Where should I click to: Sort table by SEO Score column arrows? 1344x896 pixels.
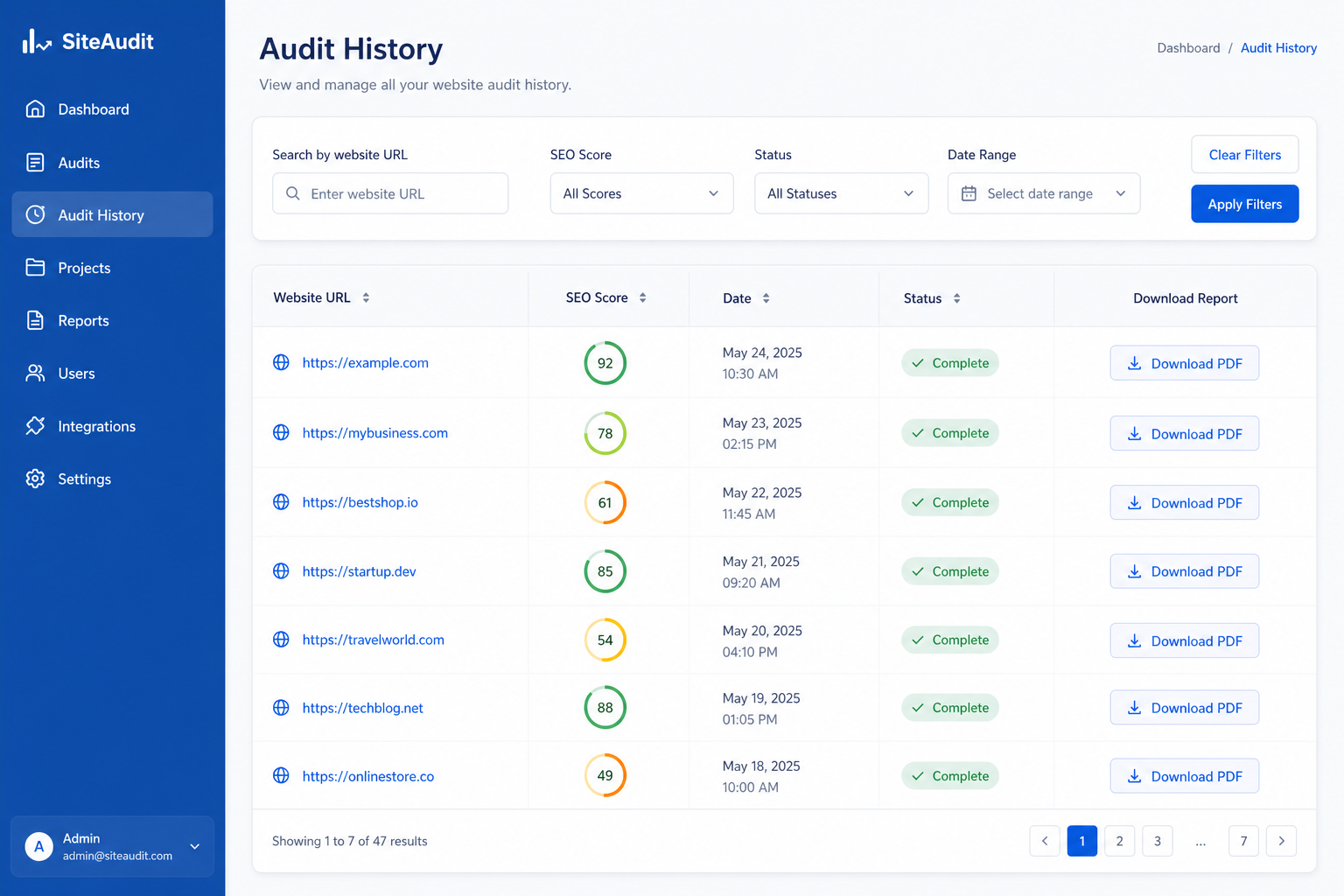(x=643, y=297)
